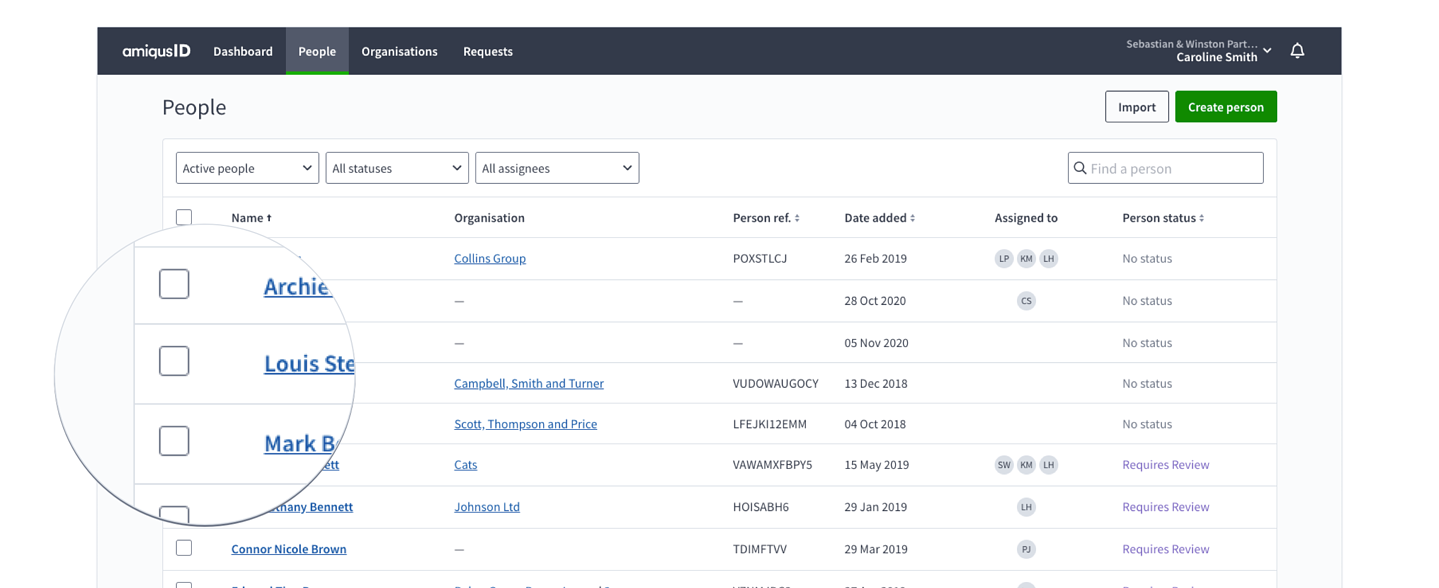Click the LP assignee avatar badge
The width and height of the screenshot is (1439, 588).
[x=1004, y=258]
